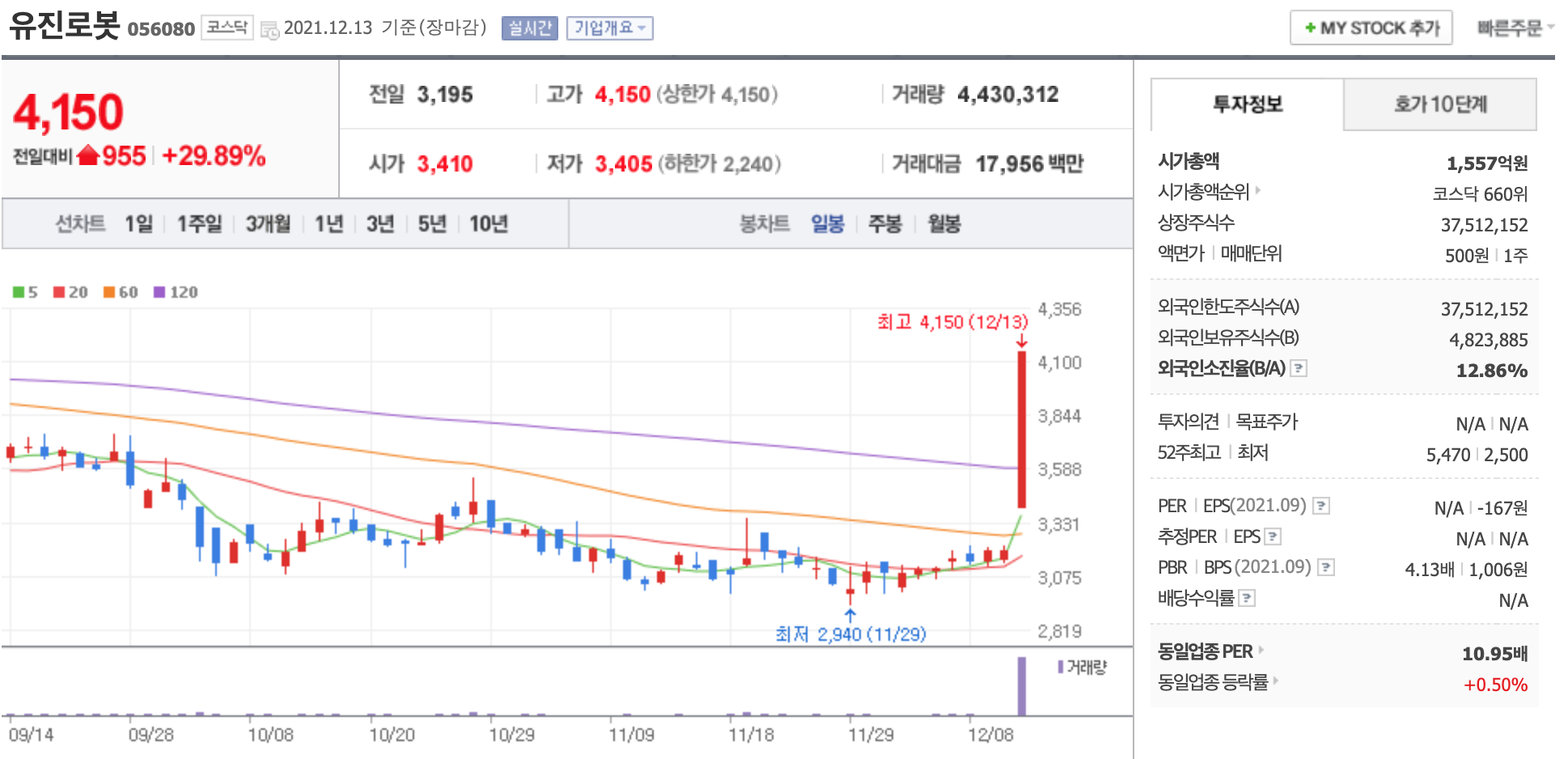Click the 코스닥 660위 ranking value
This screenshot has width=1568, height=759.
1480,194
